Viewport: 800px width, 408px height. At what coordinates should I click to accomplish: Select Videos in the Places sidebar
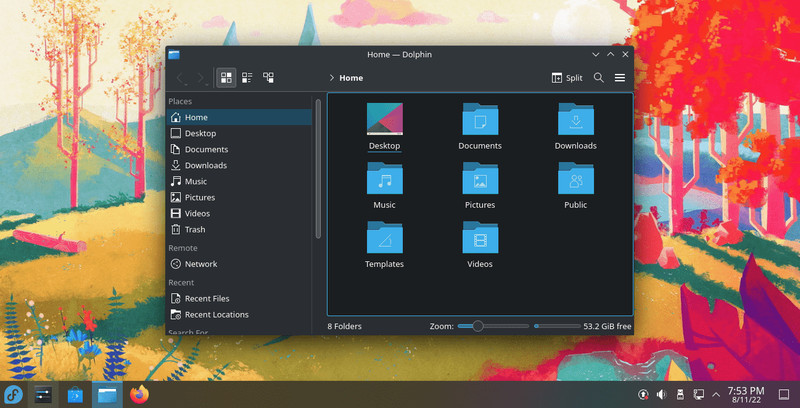239,213
